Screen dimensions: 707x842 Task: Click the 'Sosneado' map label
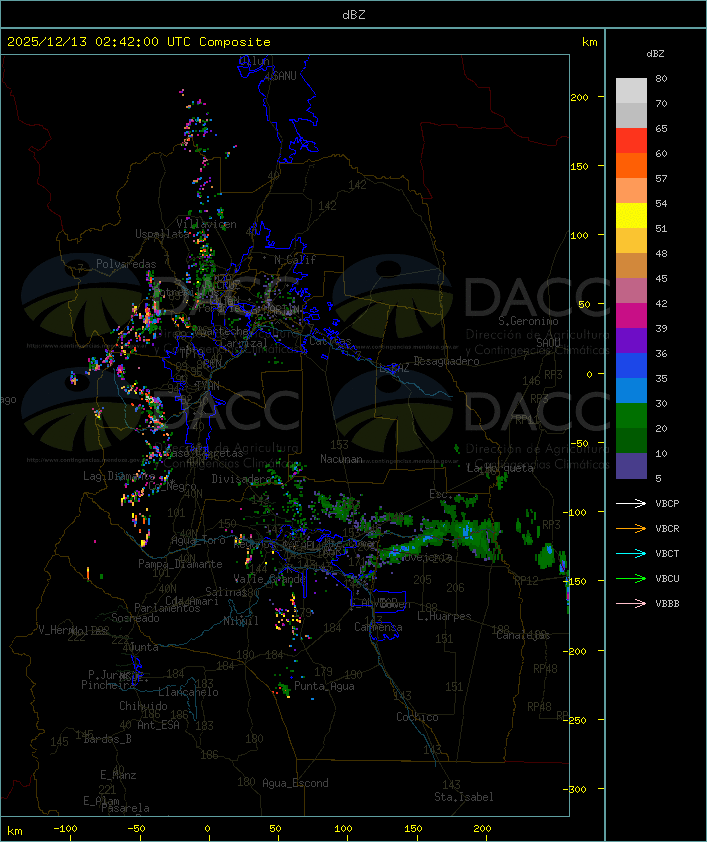click(135, 618)
